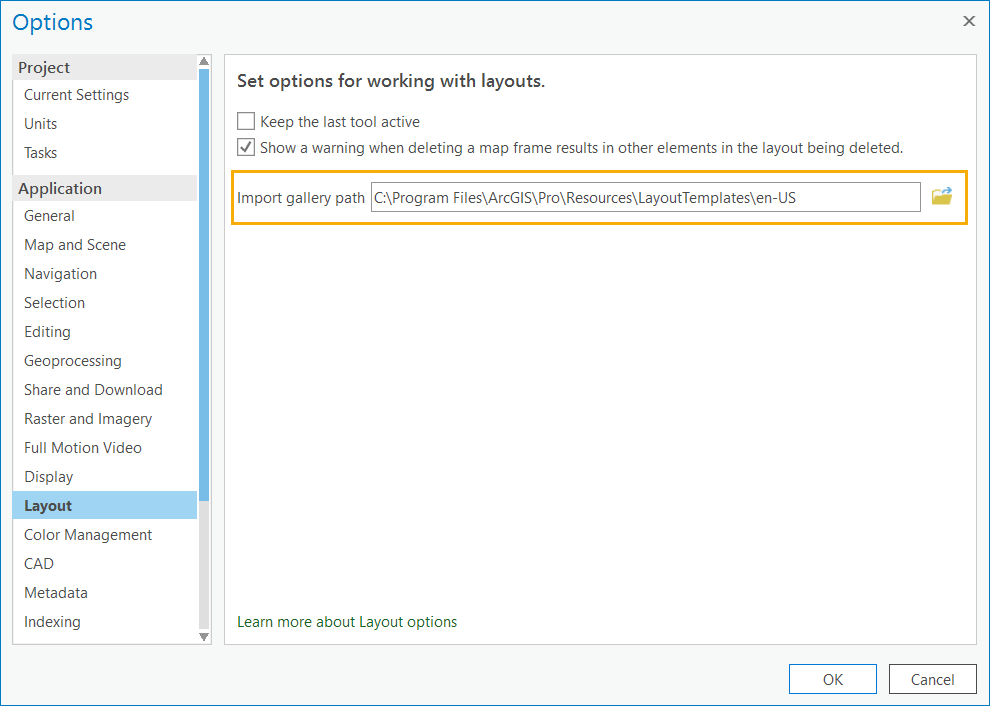Open the Current Settings page under Project

click(x=76, y=94)
